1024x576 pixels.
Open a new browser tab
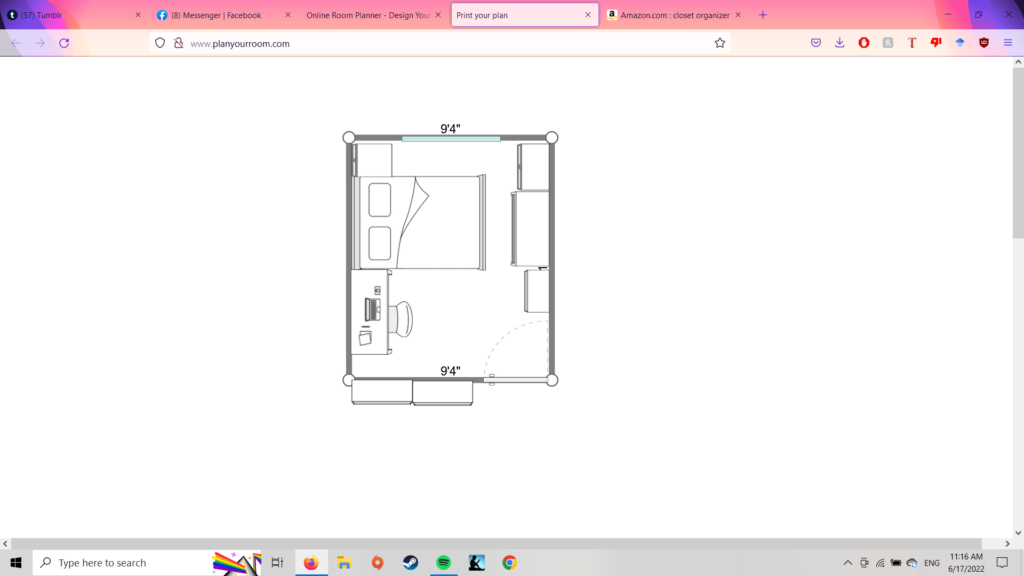[763, 15]
